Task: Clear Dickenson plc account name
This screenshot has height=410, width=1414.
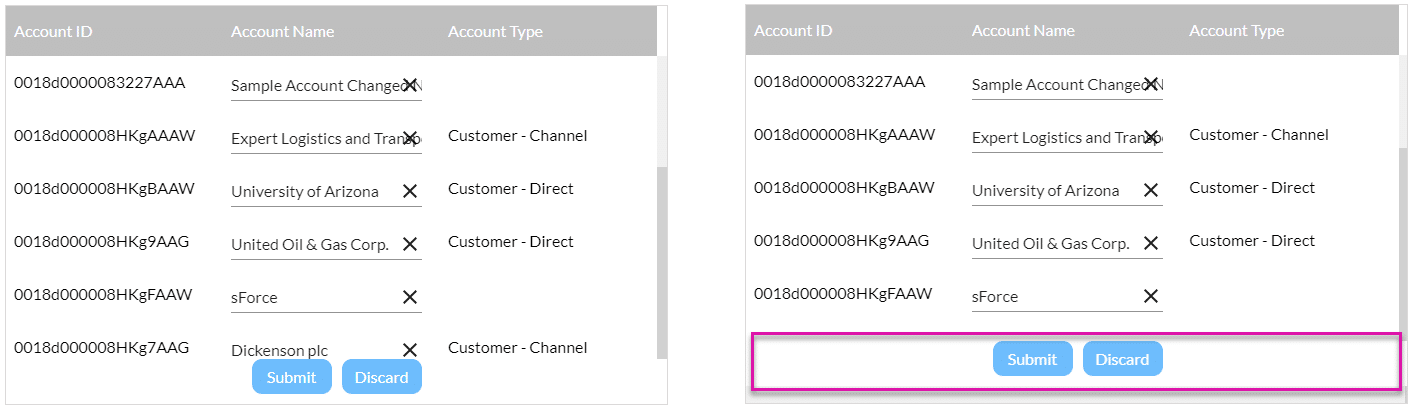Action: 410,350
